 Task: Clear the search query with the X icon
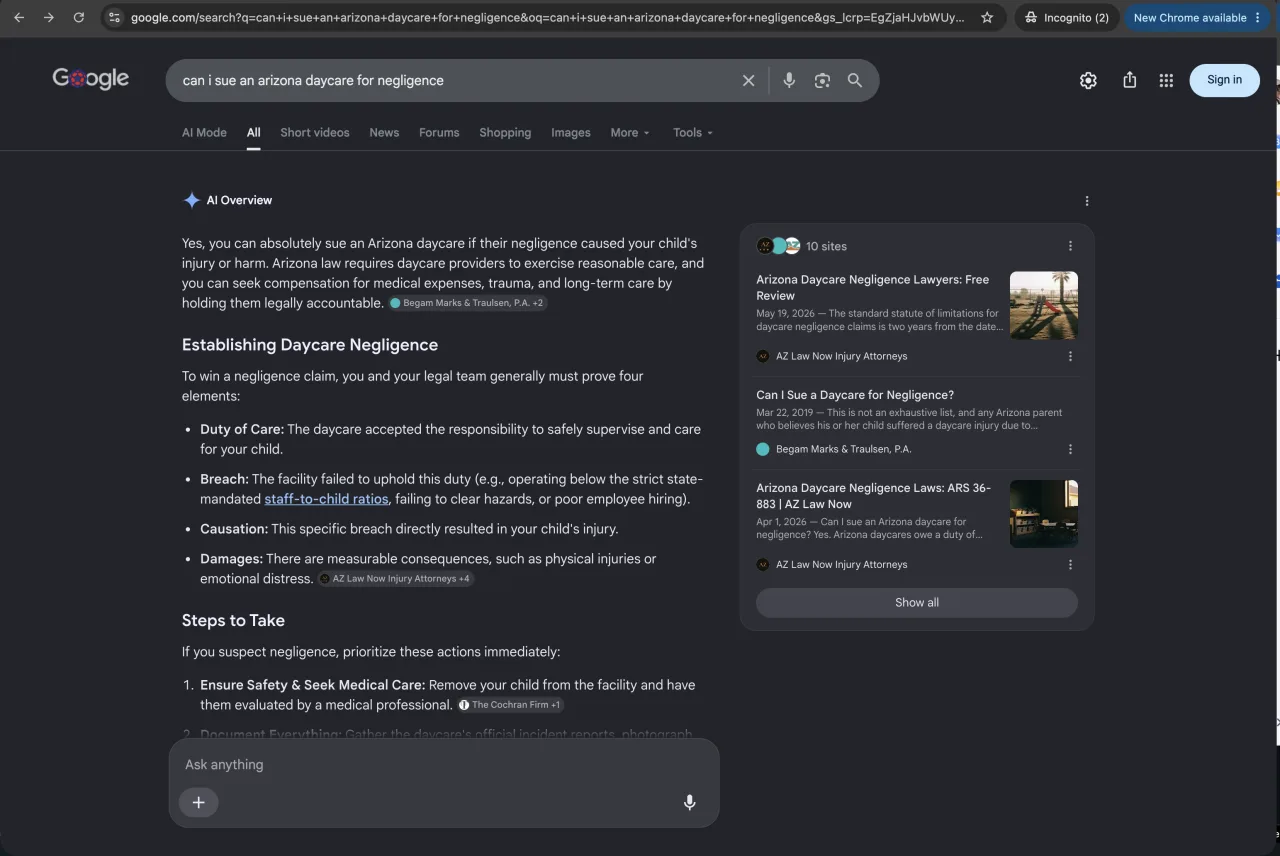[x=748, y=80]
